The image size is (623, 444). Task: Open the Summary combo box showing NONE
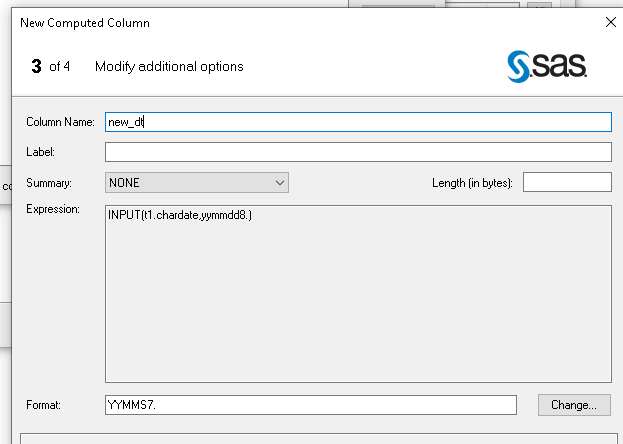coord(196,183)
